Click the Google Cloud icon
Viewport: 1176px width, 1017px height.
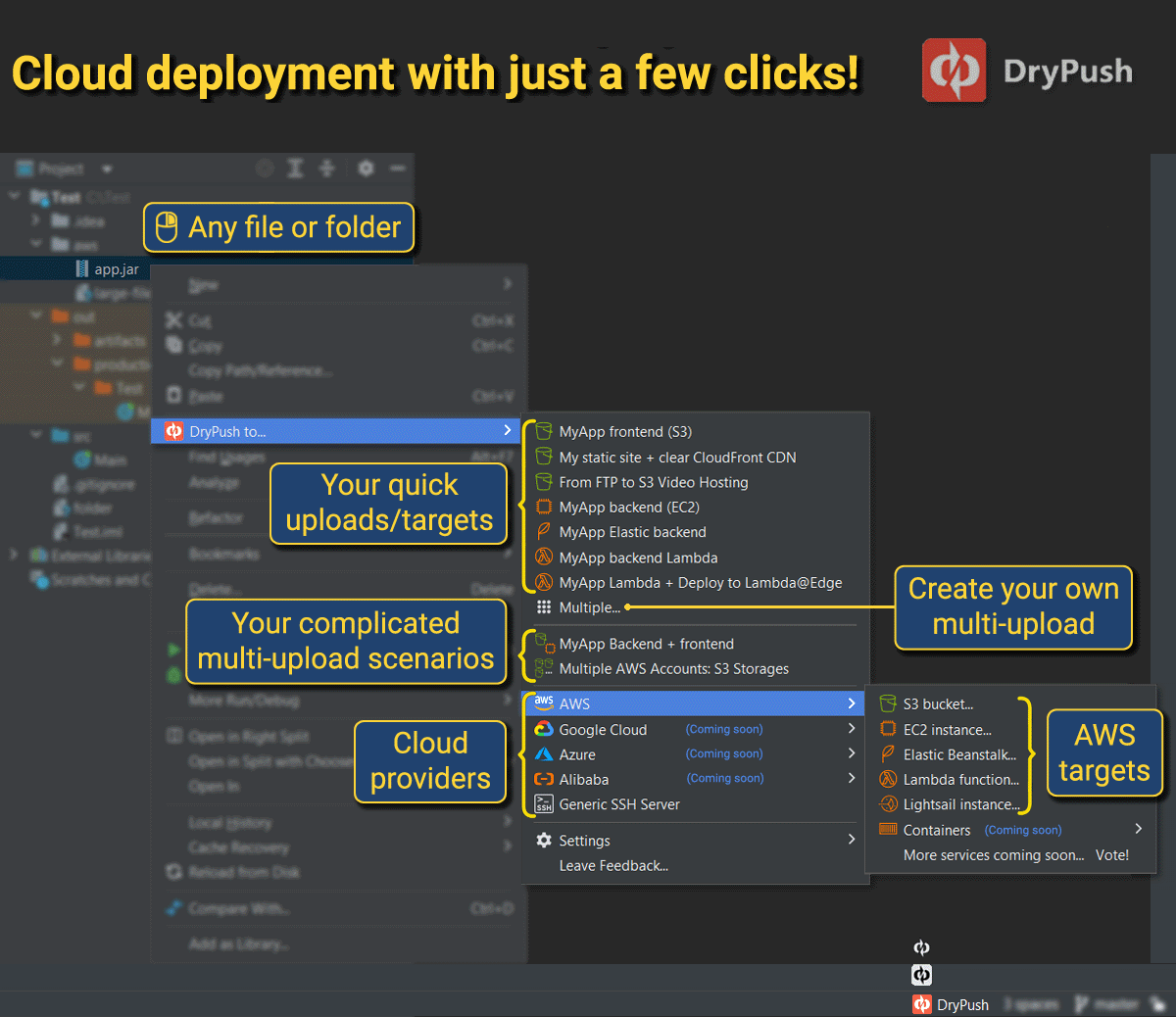click(x=544, y=730)
